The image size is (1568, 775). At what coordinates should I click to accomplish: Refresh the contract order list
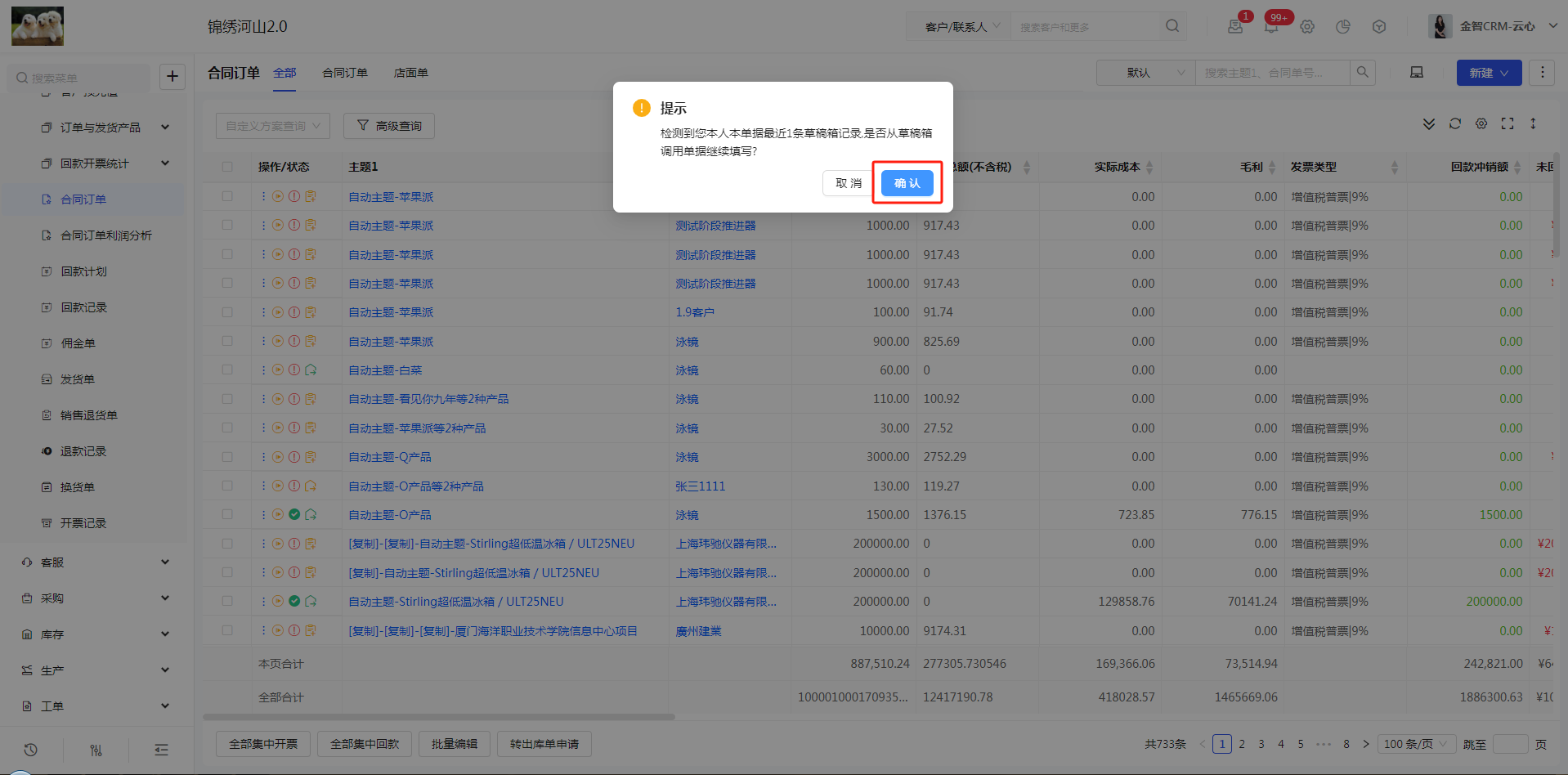pyautogui.click(x=1455, y=123)
